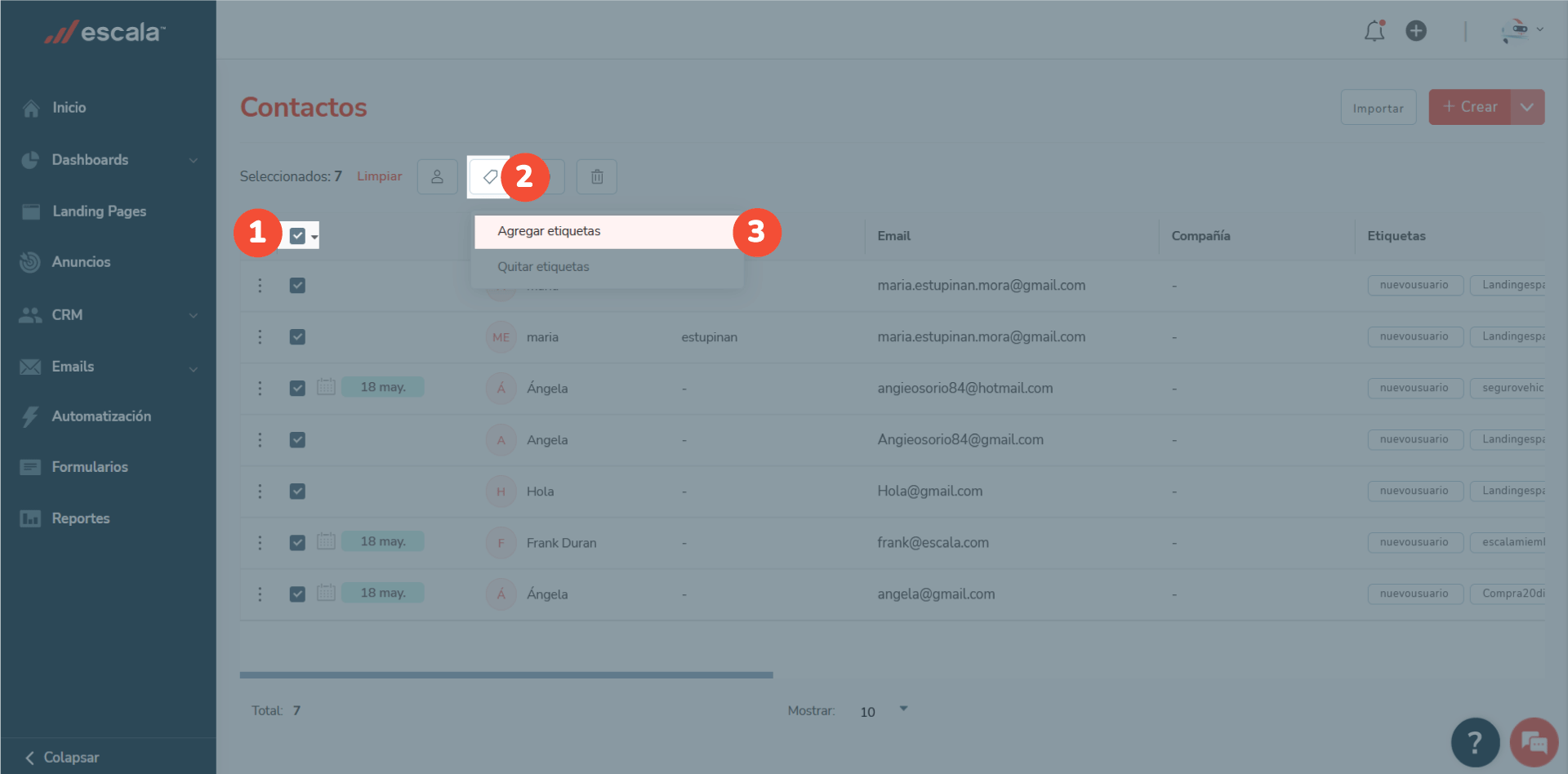The height and width of the screenshot is (774, 1568).
Task: Toggle the select-all header checkbox
Action: (297, 236)
